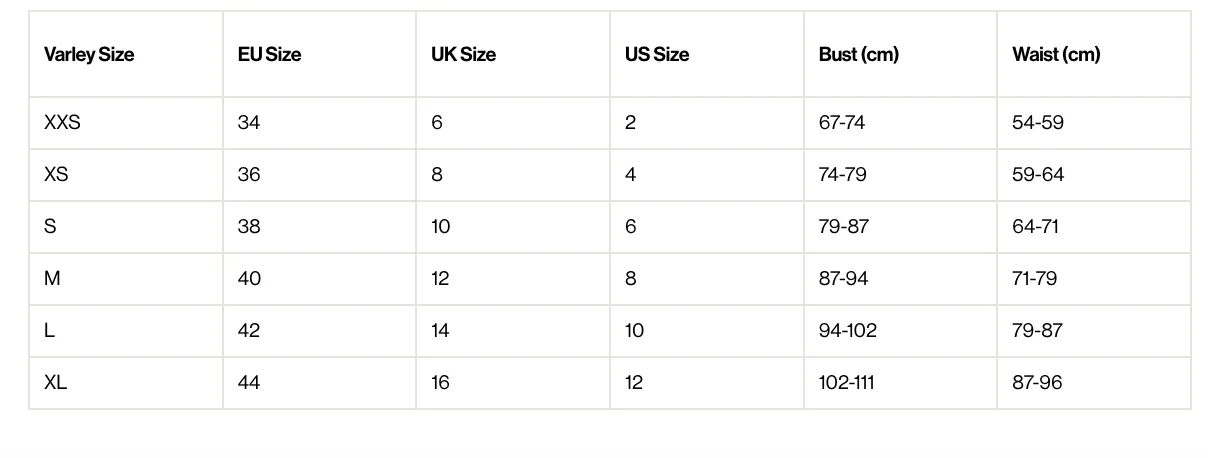Select the EU Size header cell

tap(320, 54)
